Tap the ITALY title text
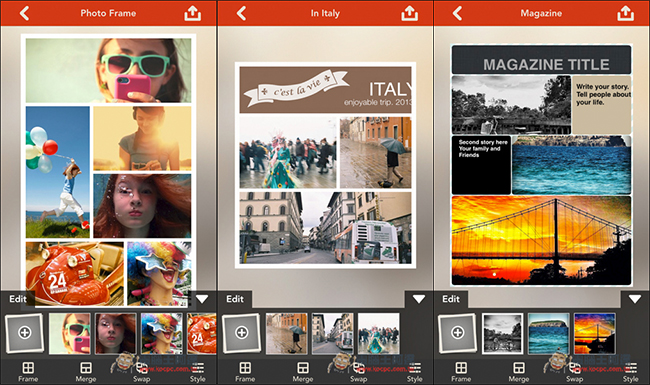The width and height of the screenshot is (650, 385). tap(390, 90)
